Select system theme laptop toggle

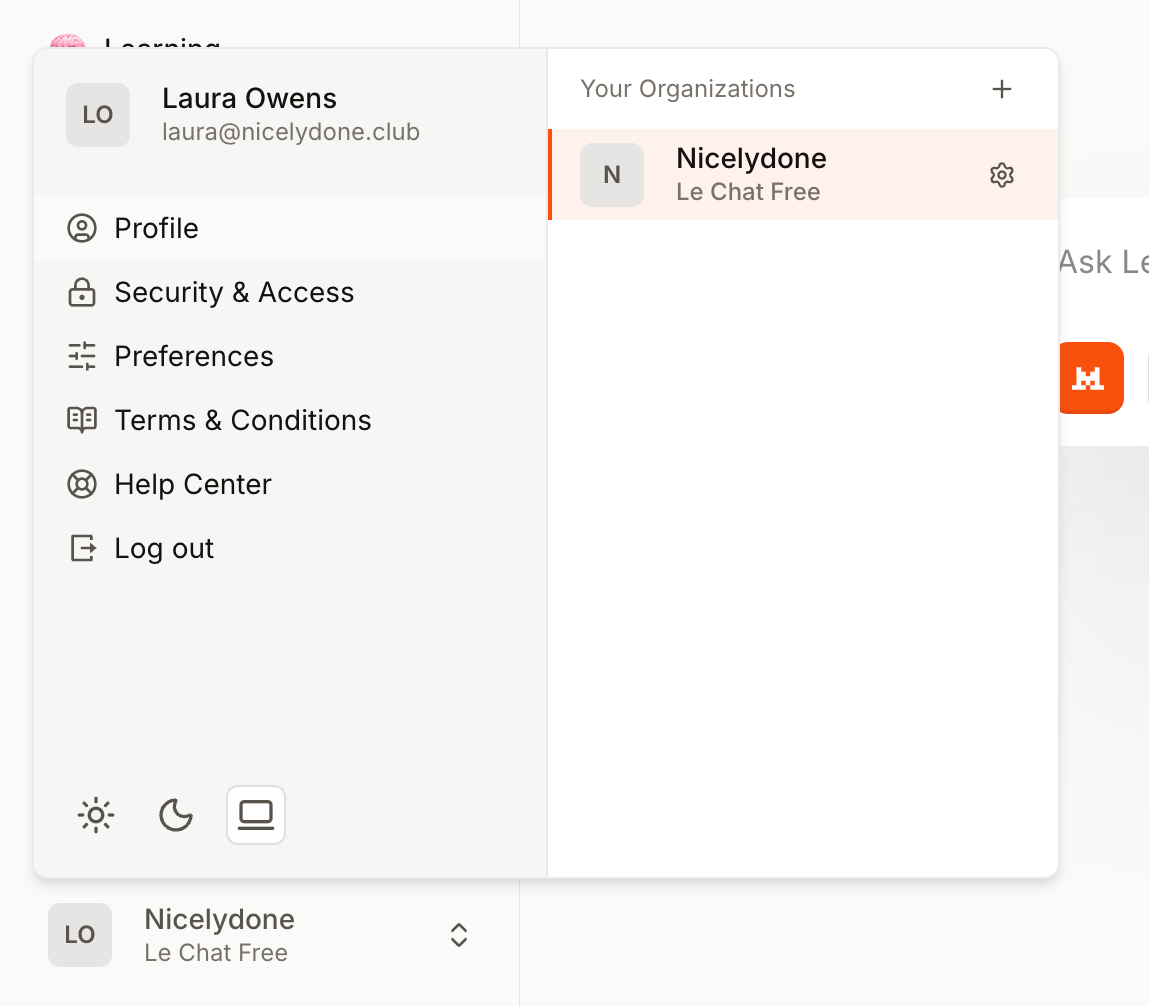tap(256, 815)
